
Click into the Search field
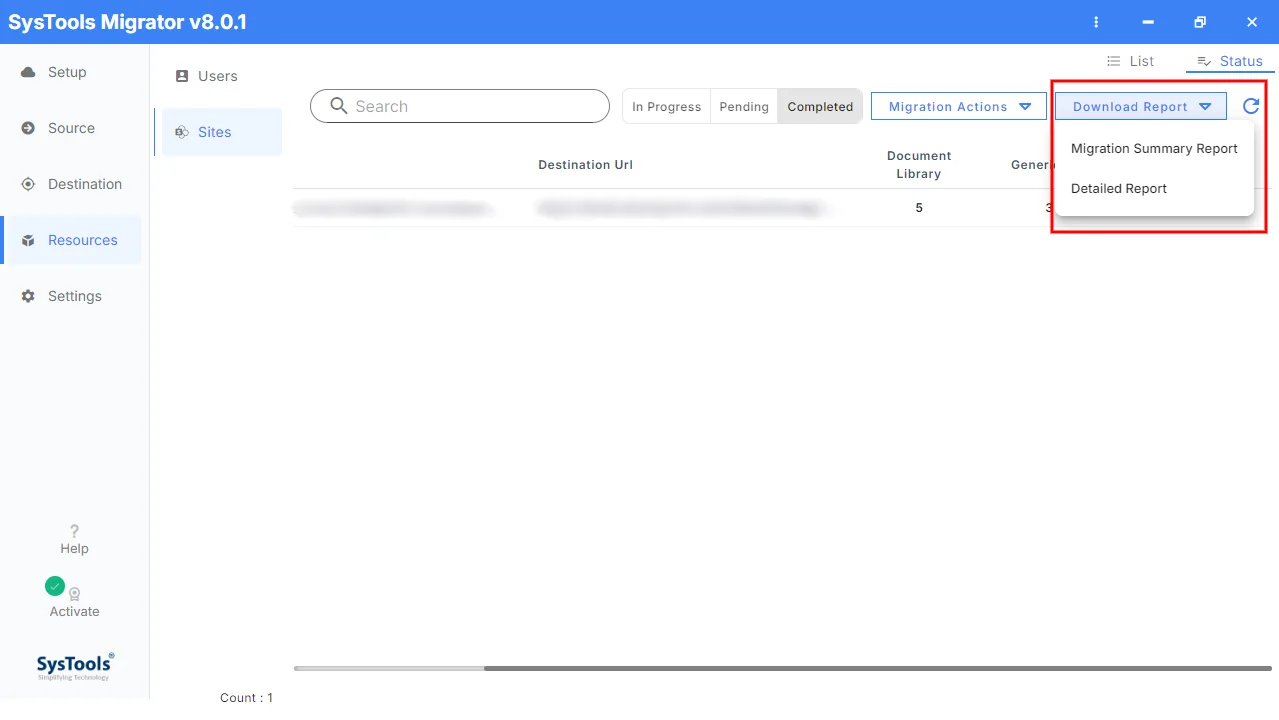(460, 106)
